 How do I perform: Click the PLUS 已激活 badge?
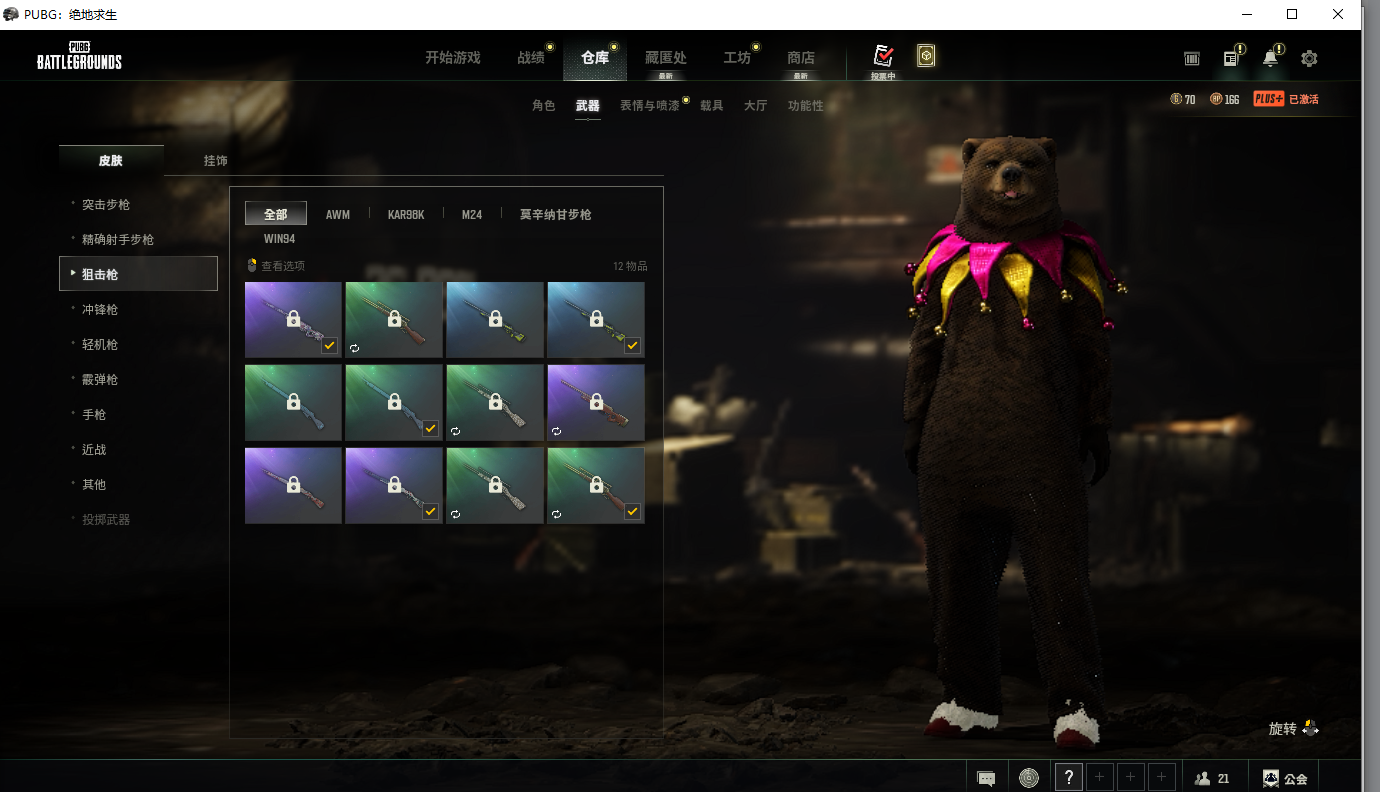(x=1286, y=99)
